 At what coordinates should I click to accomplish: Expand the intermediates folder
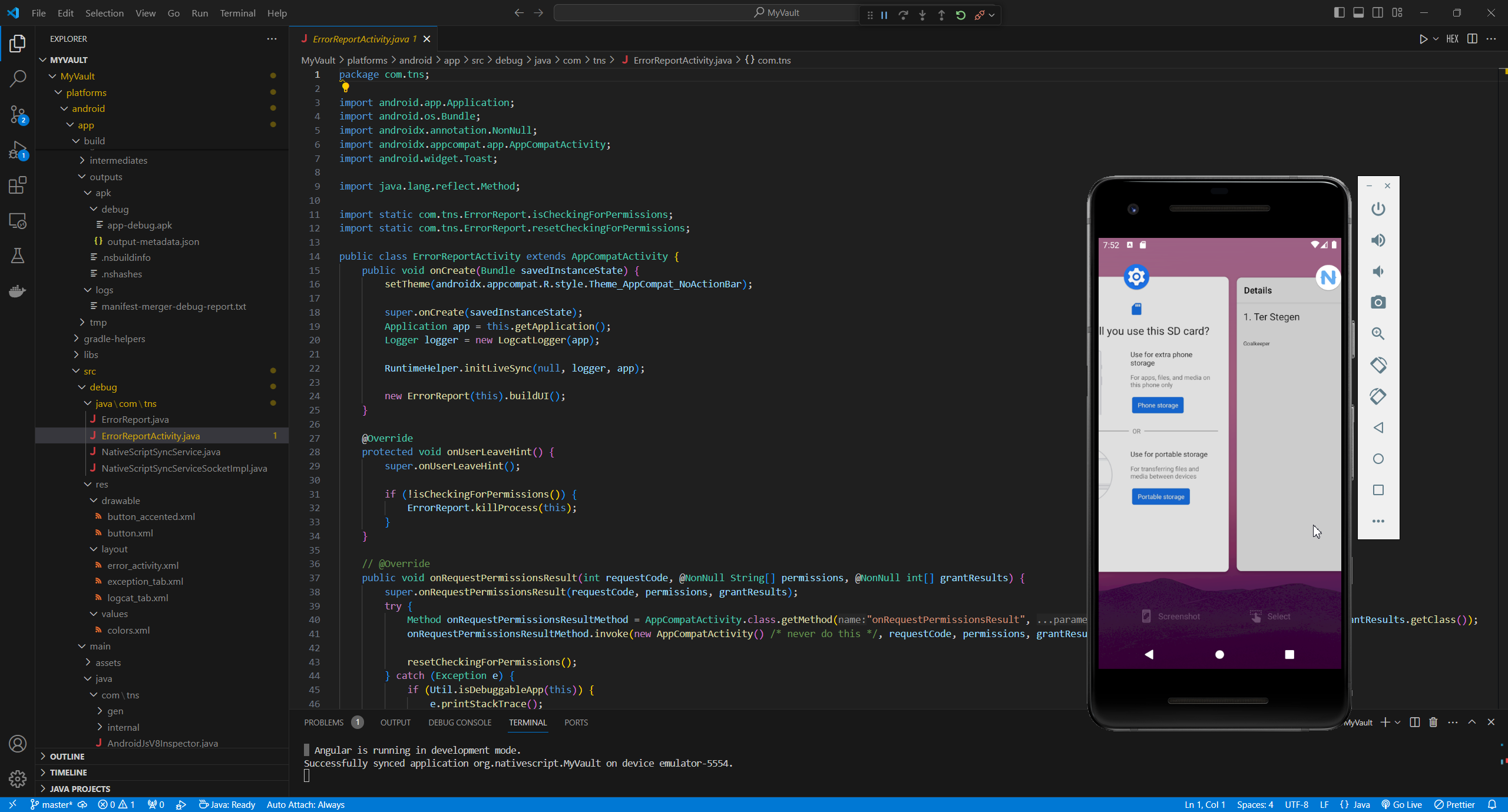[x=118, y=160]
